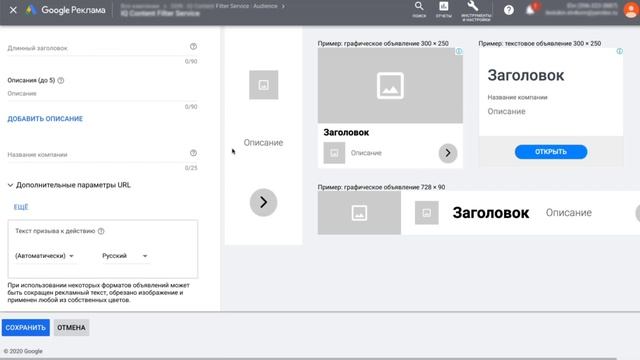
Task: Click the ЕЩЁ link
Action: click(21, 207)
